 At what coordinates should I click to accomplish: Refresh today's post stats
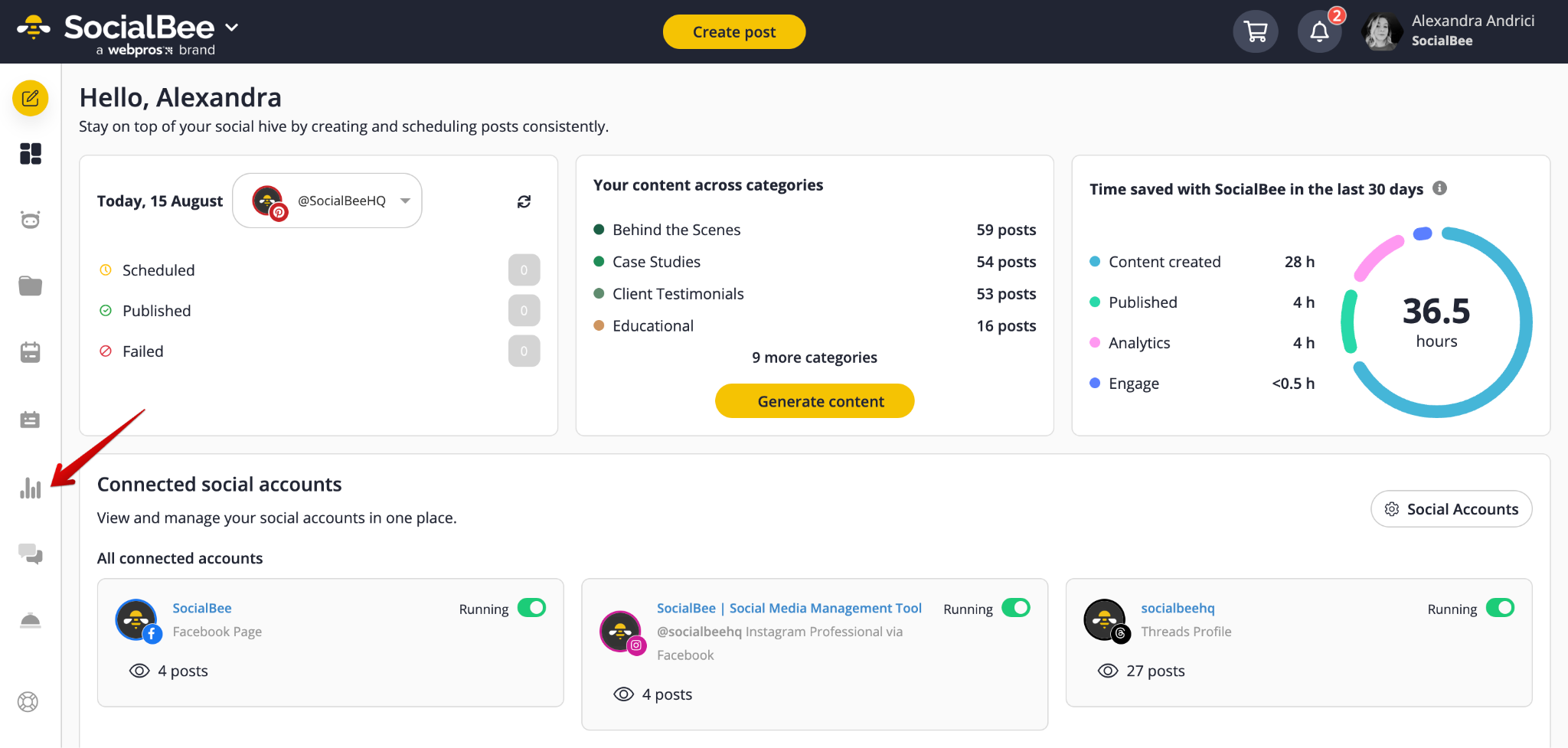524,201
